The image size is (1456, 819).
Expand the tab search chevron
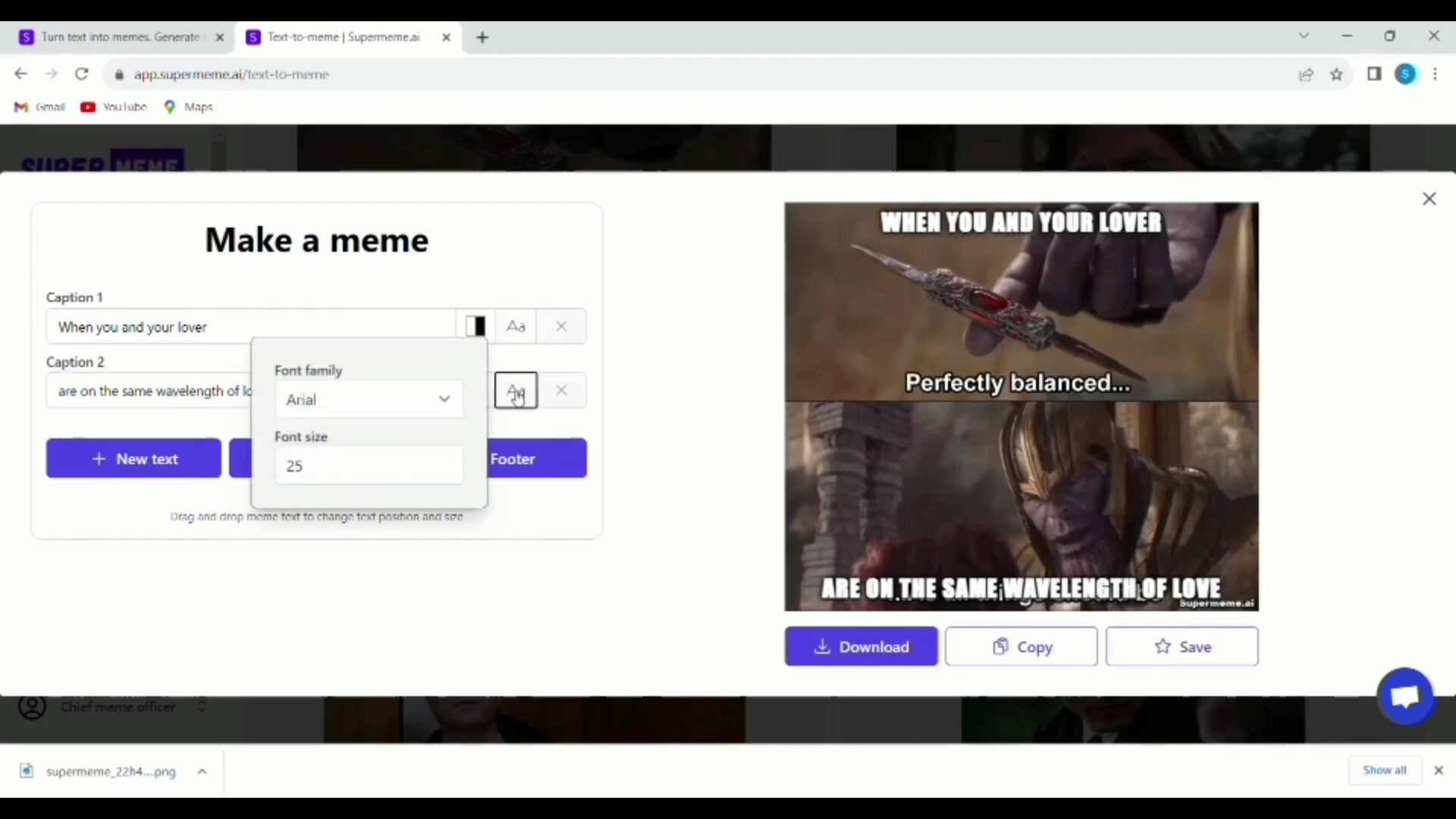click(x=1304, y=36)
